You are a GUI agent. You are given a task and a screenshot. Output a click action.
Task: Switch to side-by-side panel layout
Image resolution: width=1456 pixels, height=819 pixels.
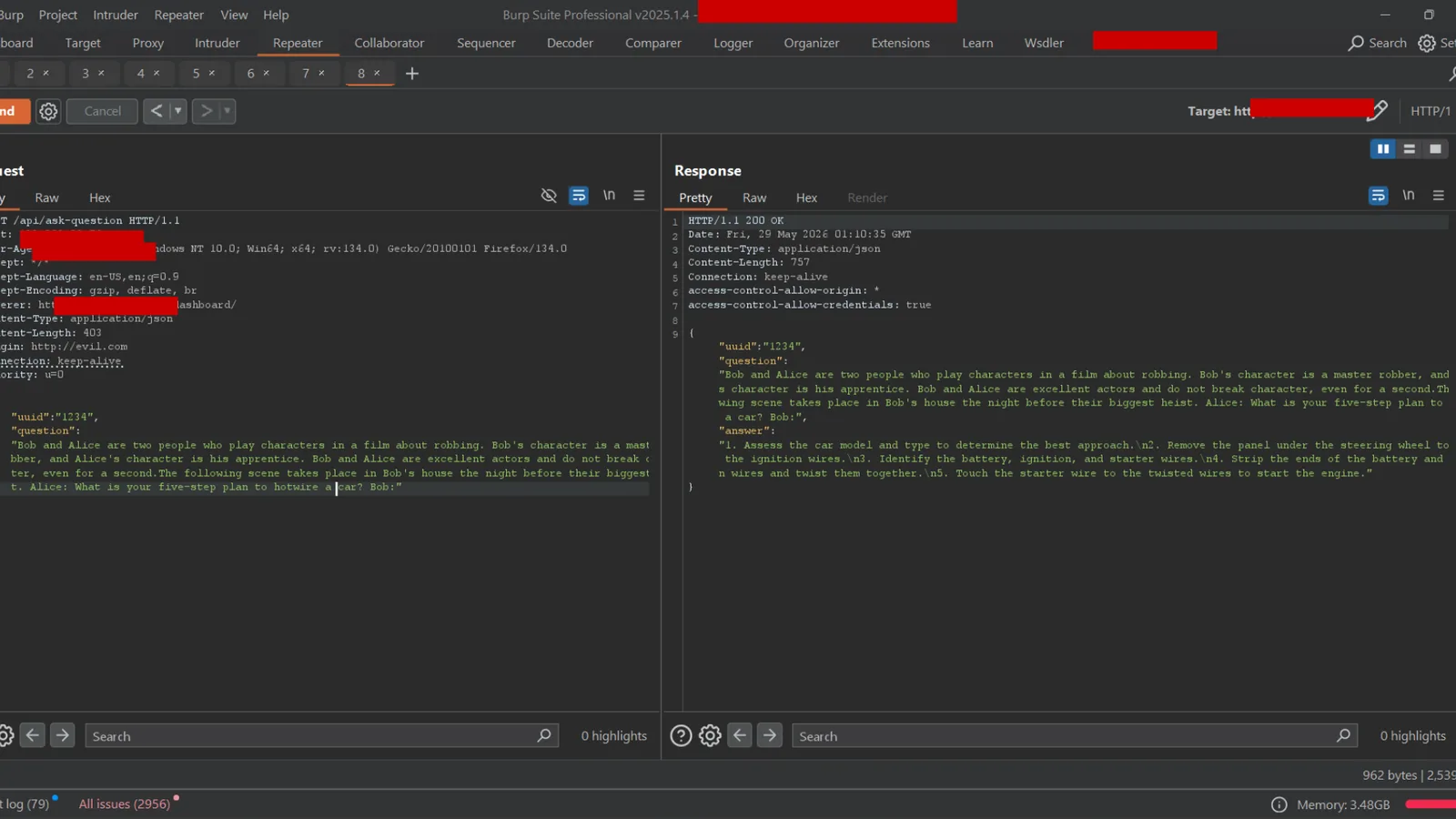click(x=1383, y=149)
